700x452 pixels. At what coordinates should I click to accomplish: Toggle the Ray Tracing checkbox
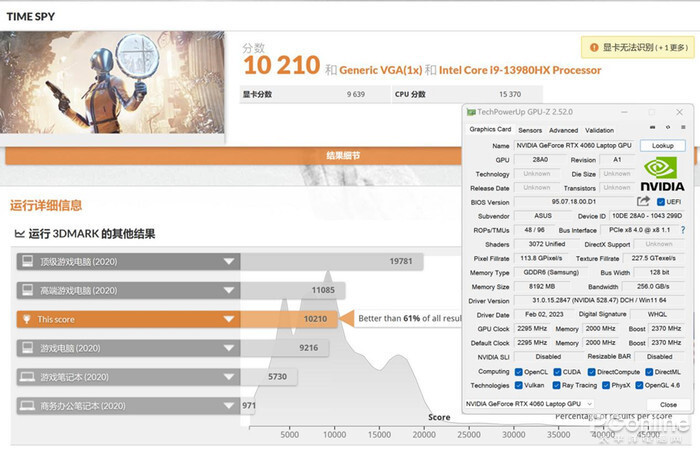click(556, 385)
